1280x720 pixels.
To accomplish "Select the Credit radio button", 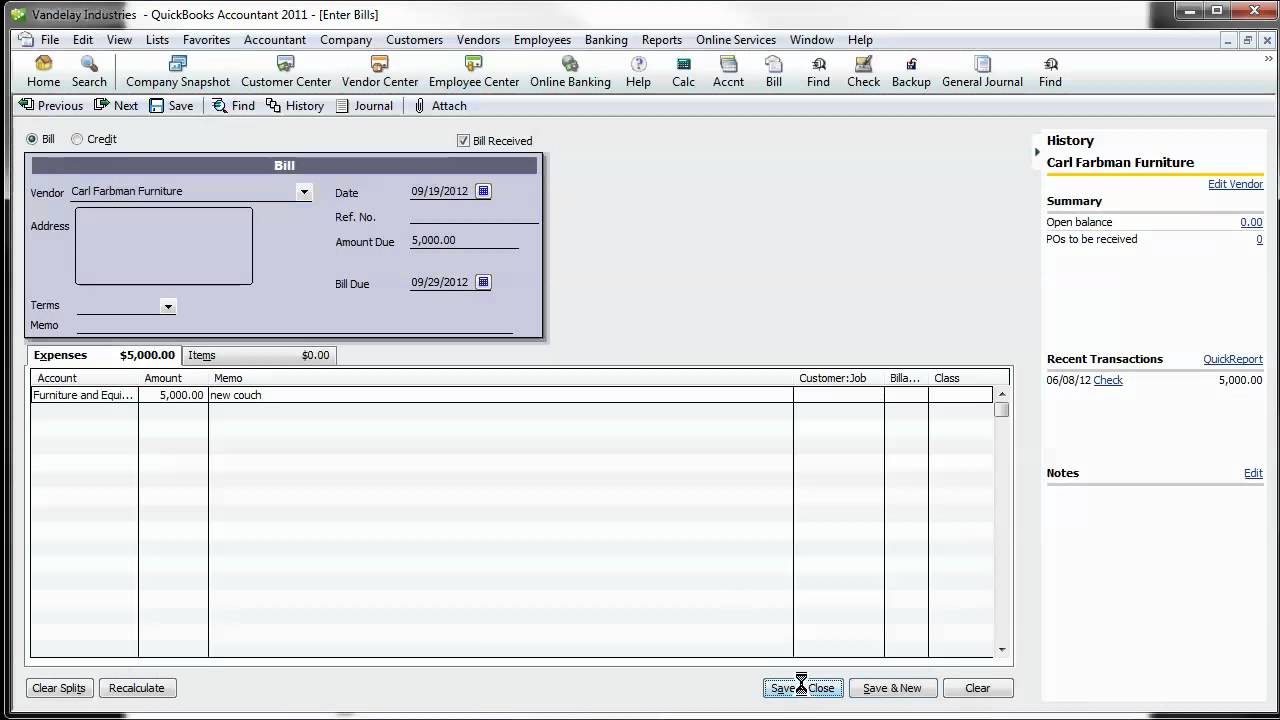I will point(77,139).
